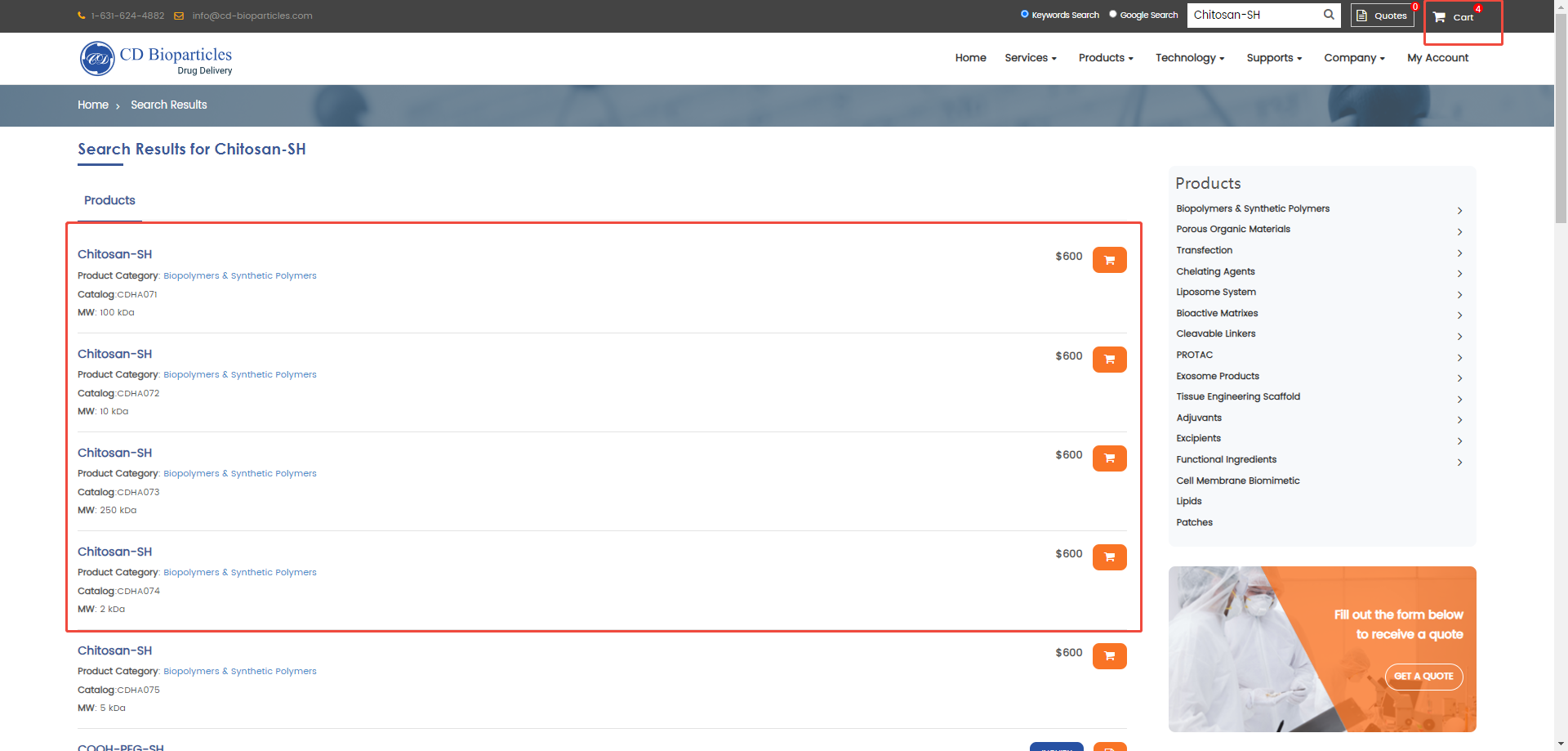Open Lipids category link
The height and width of the screenshot is (751, 1568).
pos(1189,501)
